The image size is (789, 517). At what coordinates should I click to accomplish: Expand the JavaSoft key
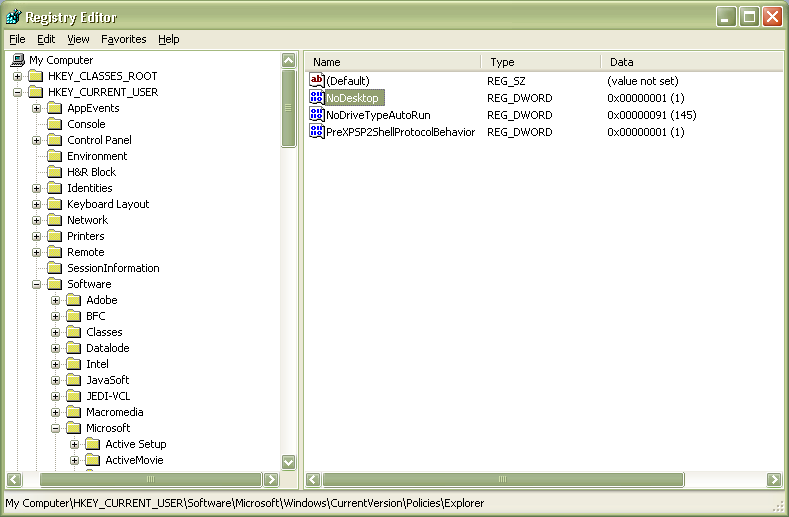55,381
